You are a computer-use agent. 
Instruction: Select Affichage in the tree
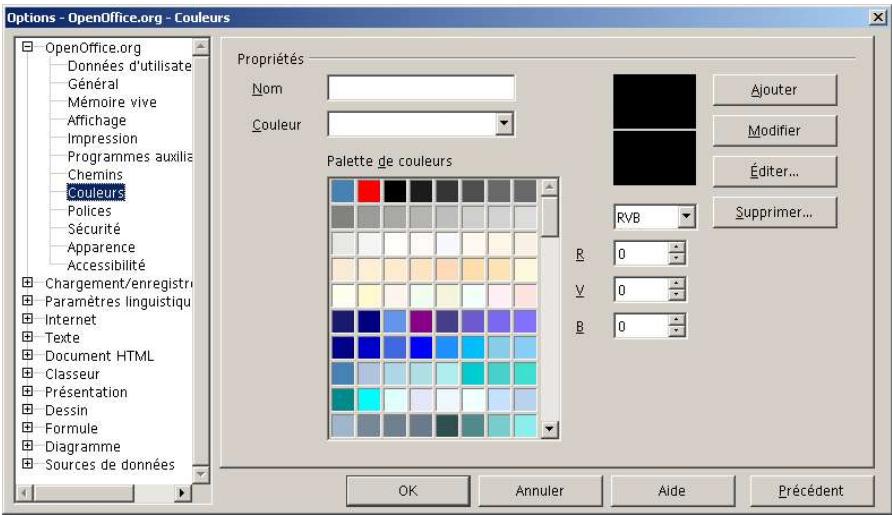(97, 121)
